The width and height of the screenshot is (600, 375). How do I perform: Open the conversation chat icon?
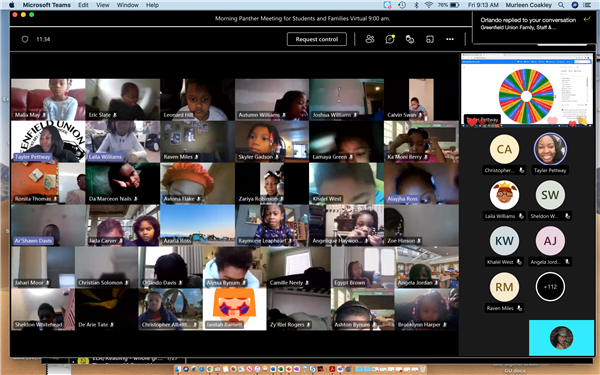click(x=390, y=39)
